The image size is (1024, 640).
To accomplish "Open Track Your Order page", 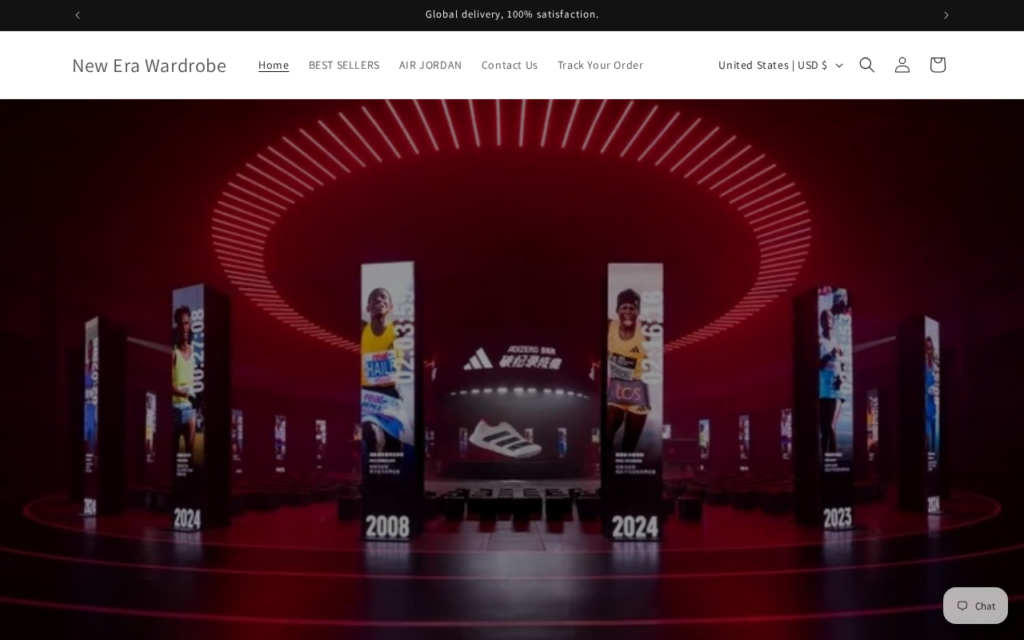I will (600, 65).
